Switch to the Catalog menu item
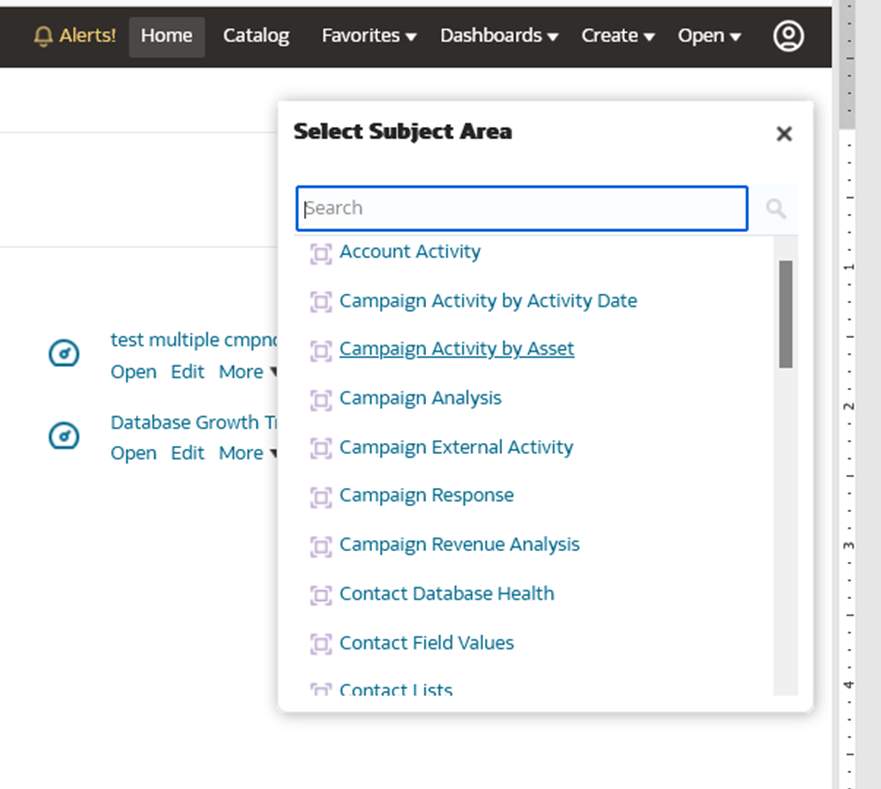Viewport: 881px width, 789px height. [255, 35]
